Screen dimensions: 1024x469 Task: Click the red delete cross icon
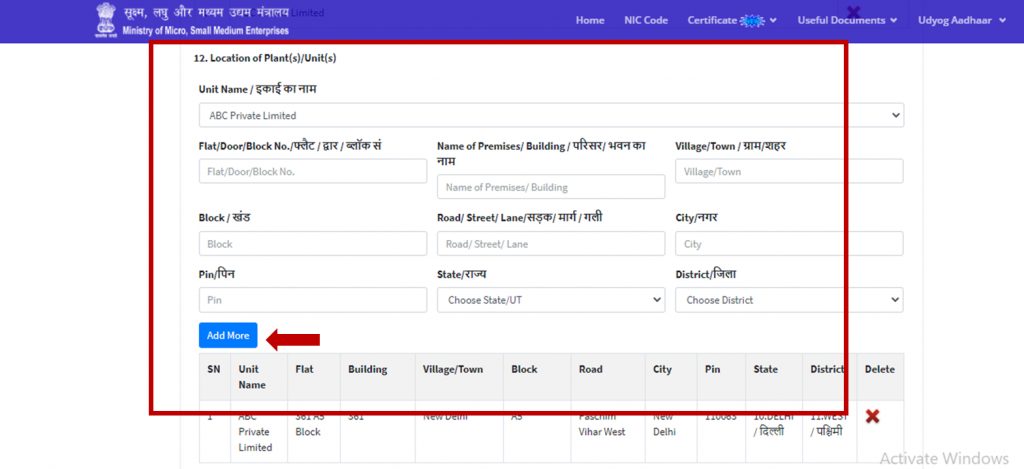pos(872,416)
